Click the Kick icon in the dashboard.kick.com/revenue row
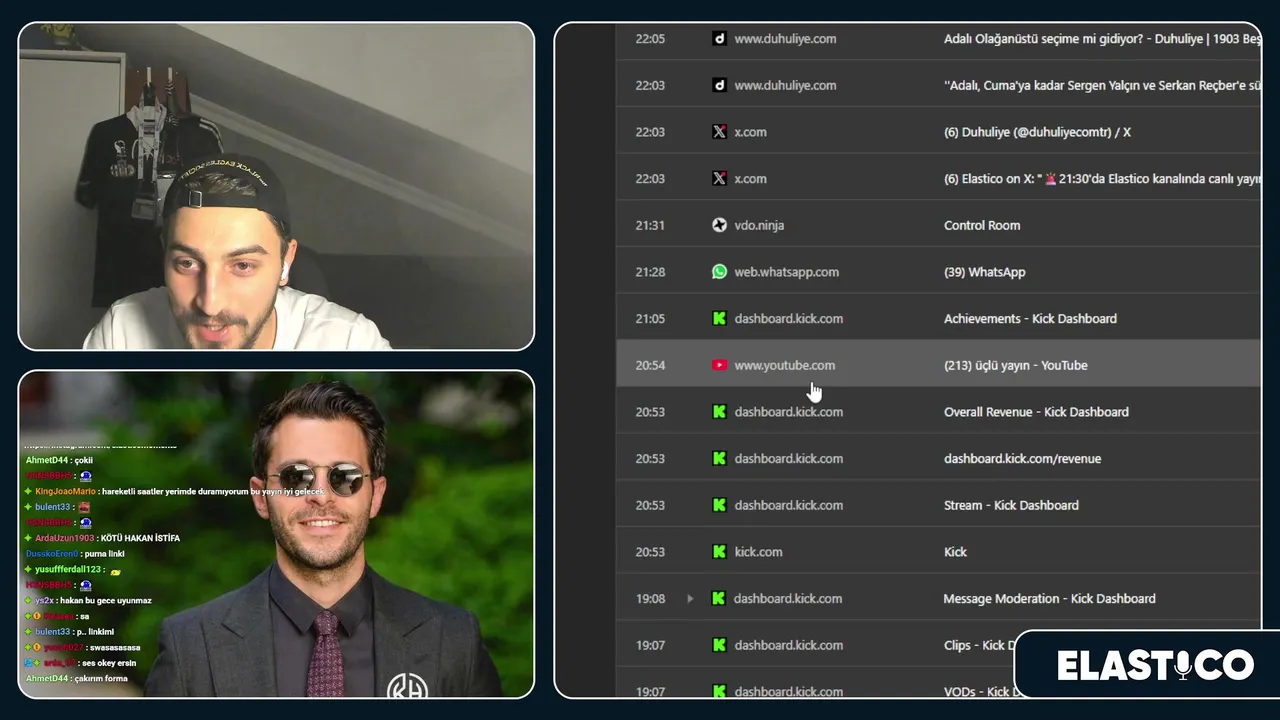The width and height of the screenshot is (1280, 720). pyautogui.click(x=719, y=459)
